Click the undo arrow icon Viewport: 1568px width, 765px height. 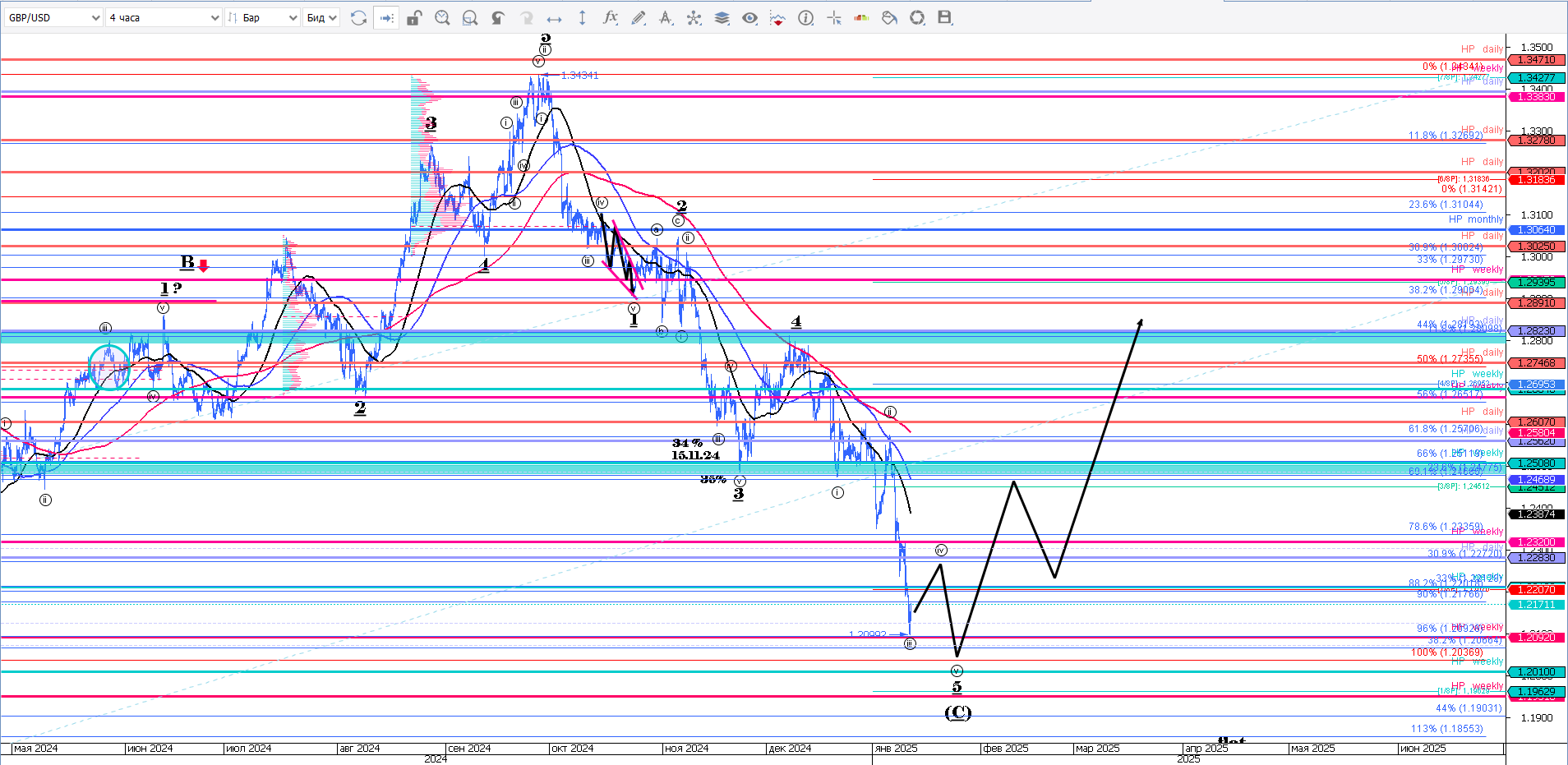[x=498, y=17]
